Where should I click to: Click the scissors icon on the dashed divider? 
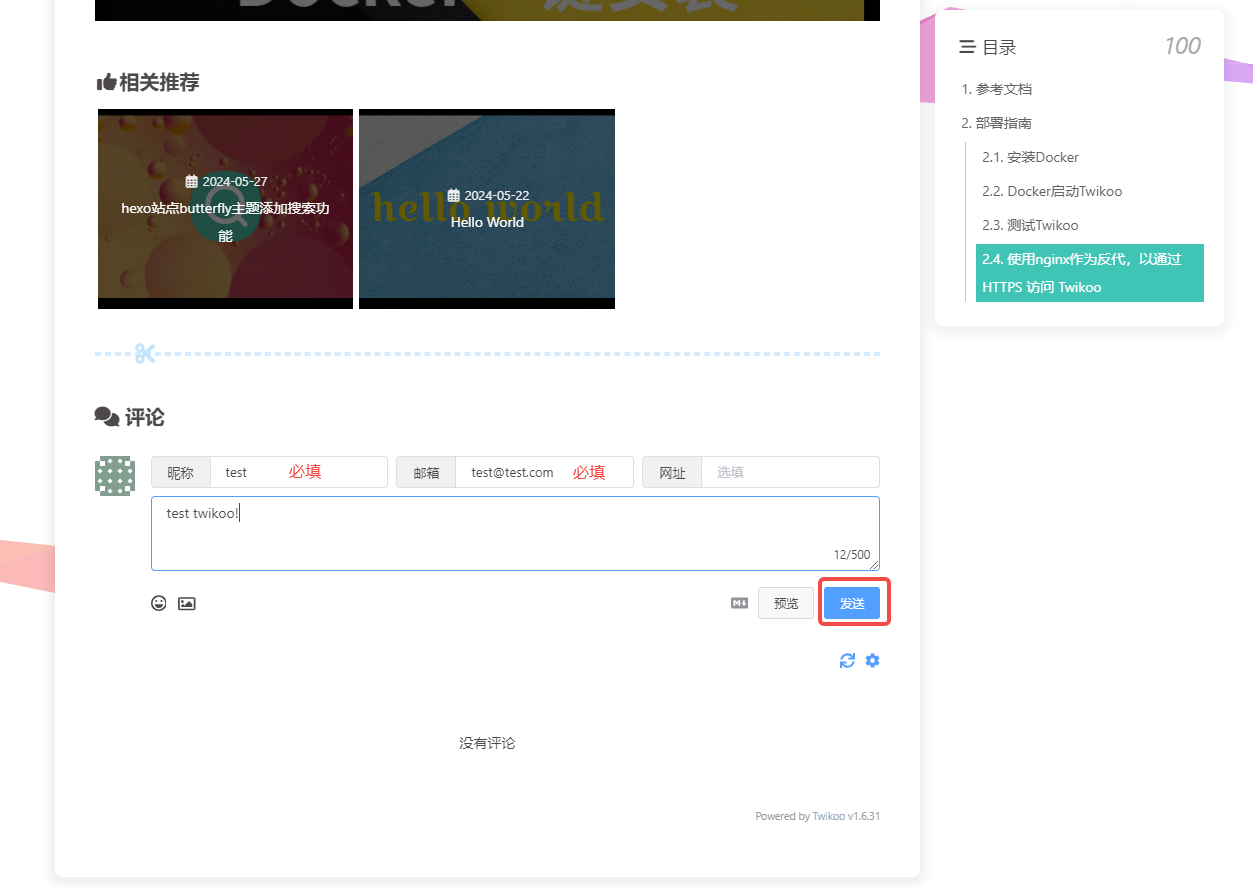pos(143,353)
